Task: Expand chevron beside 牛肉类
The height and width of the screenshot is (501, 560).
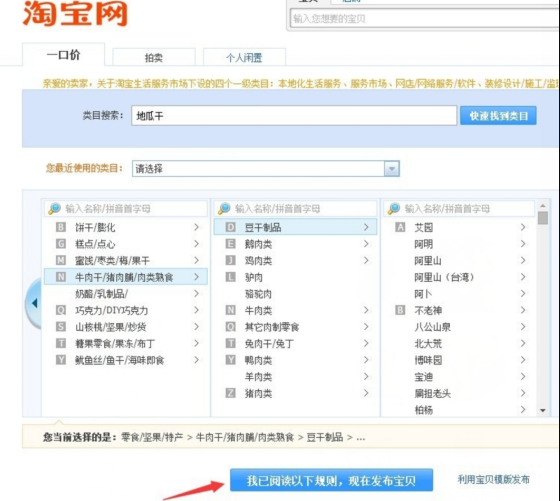Action: [366, 310]
